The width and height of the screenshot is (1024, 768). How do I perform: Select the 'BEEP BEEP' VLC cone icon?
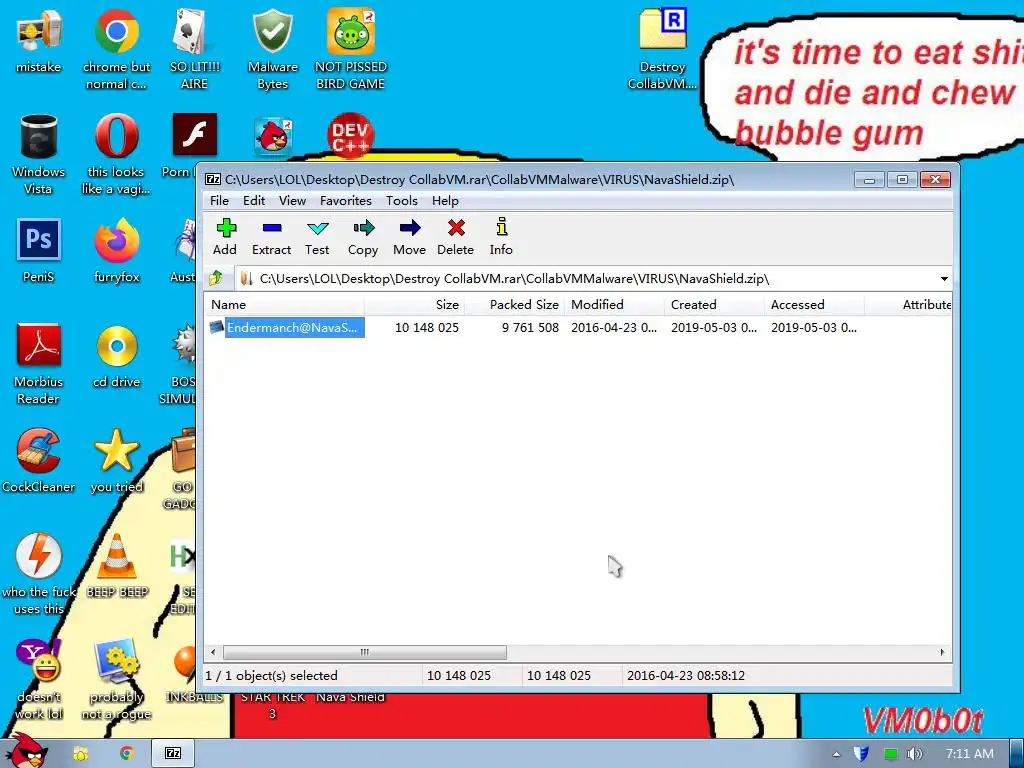(117, 566)
